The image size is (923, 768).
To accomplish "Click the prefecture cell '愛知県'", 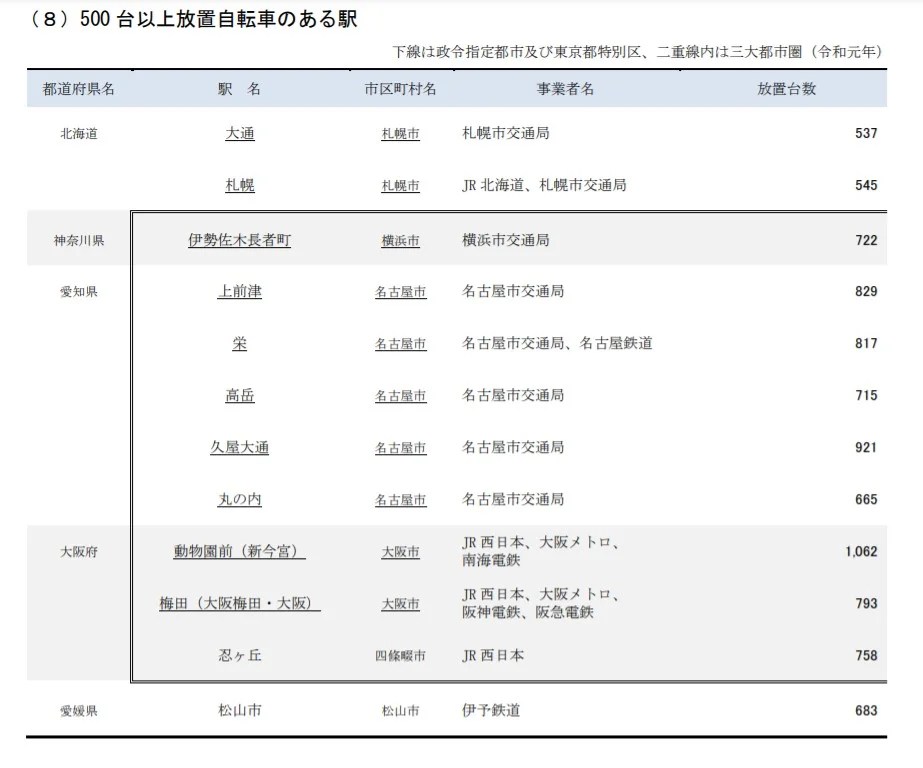I will click(x=79, y=291).
